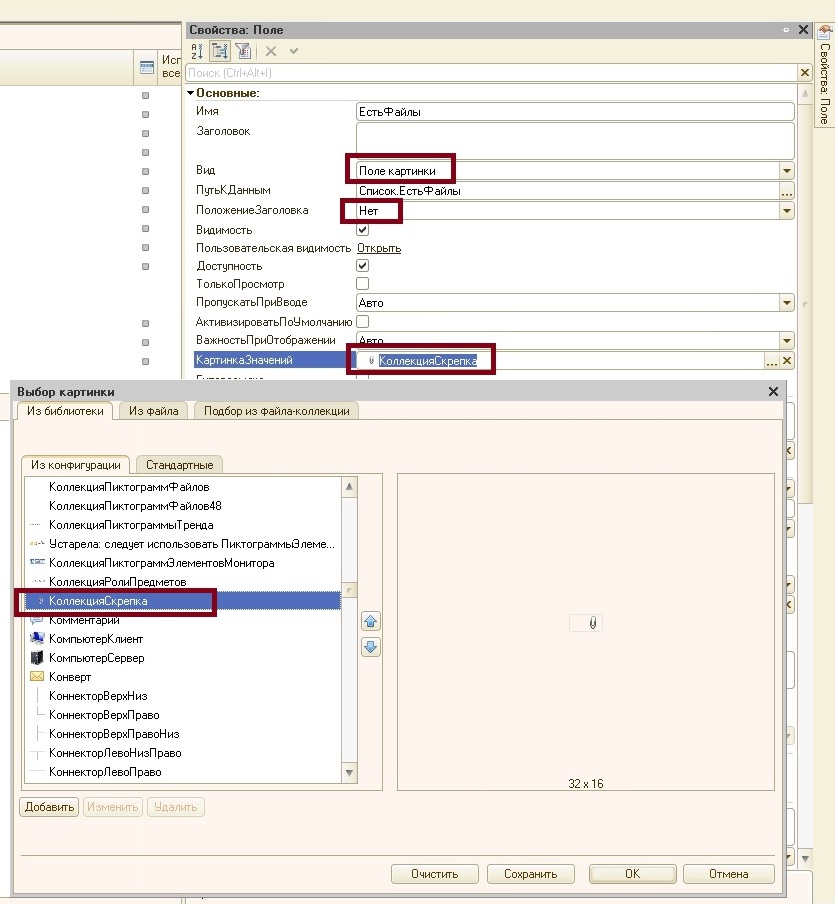Click the Добавить button
This screenshot has width=838, height=904.
click(49, 807)
